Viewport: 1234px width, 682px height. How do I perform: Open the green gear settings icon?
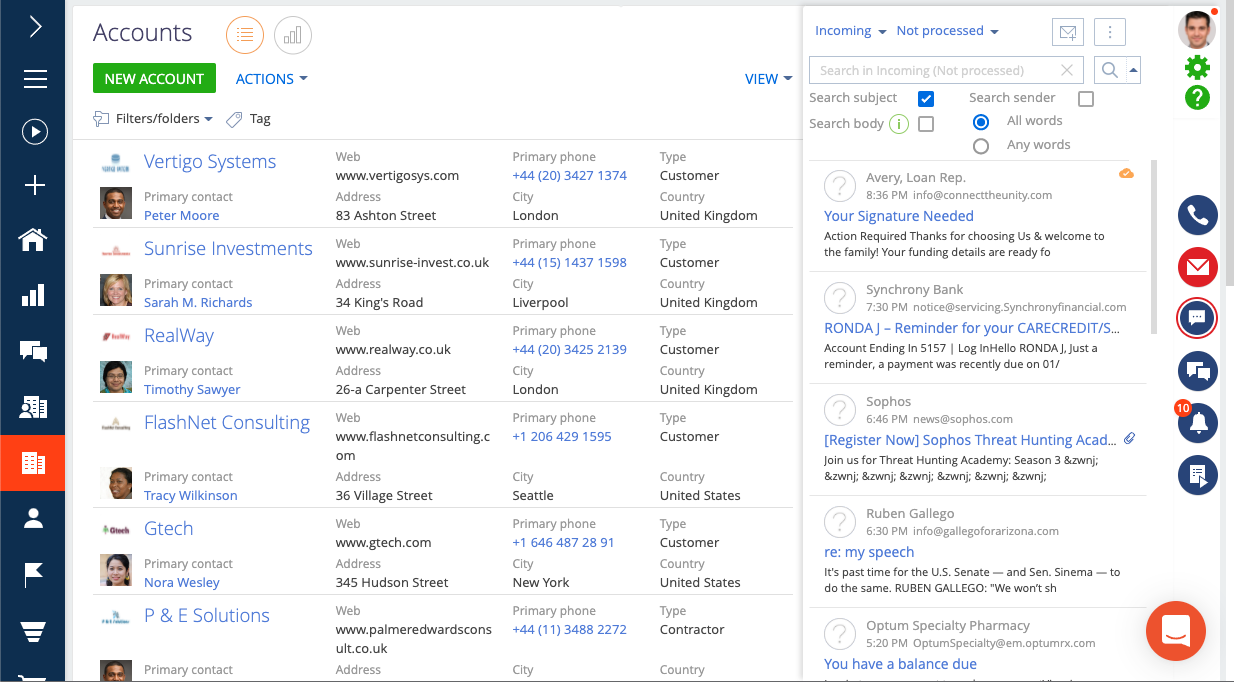[1197, 68]
